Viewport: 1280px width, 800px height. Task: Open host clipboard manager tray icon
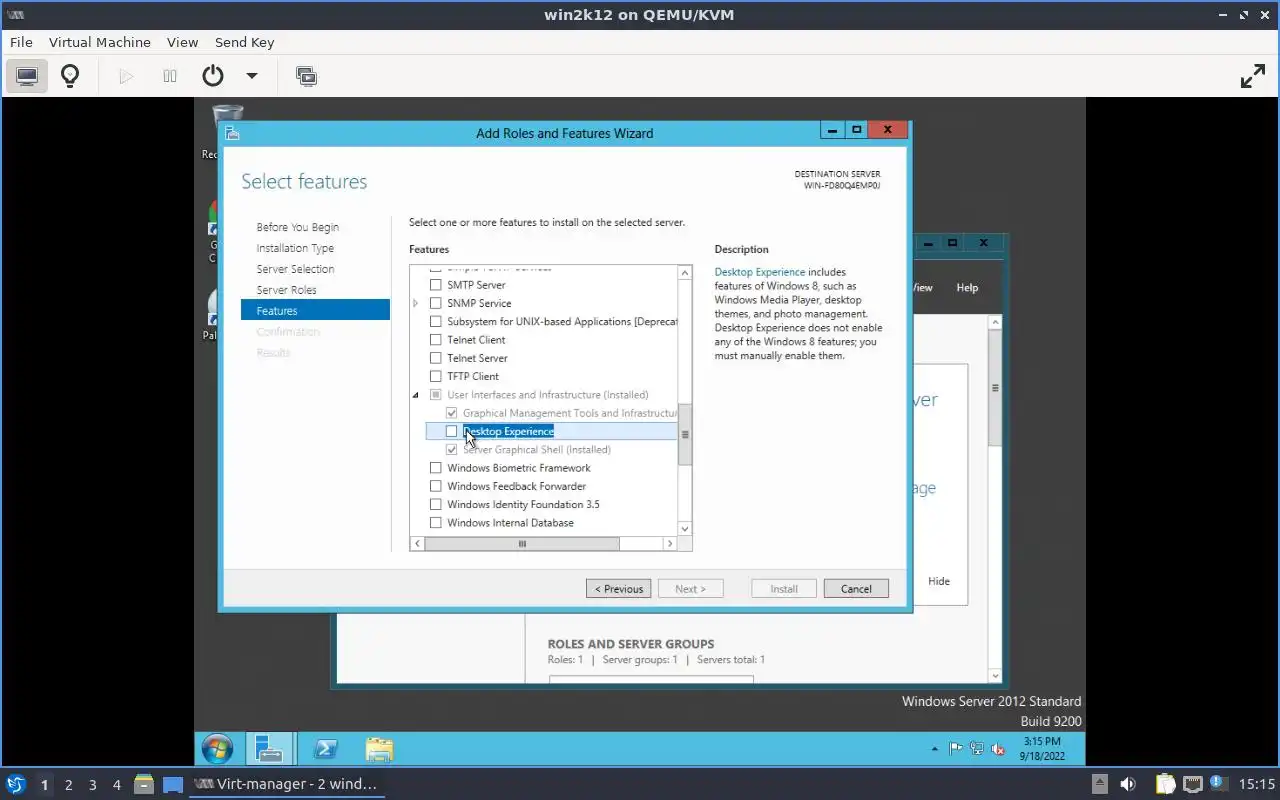[x=1165, y=784]
